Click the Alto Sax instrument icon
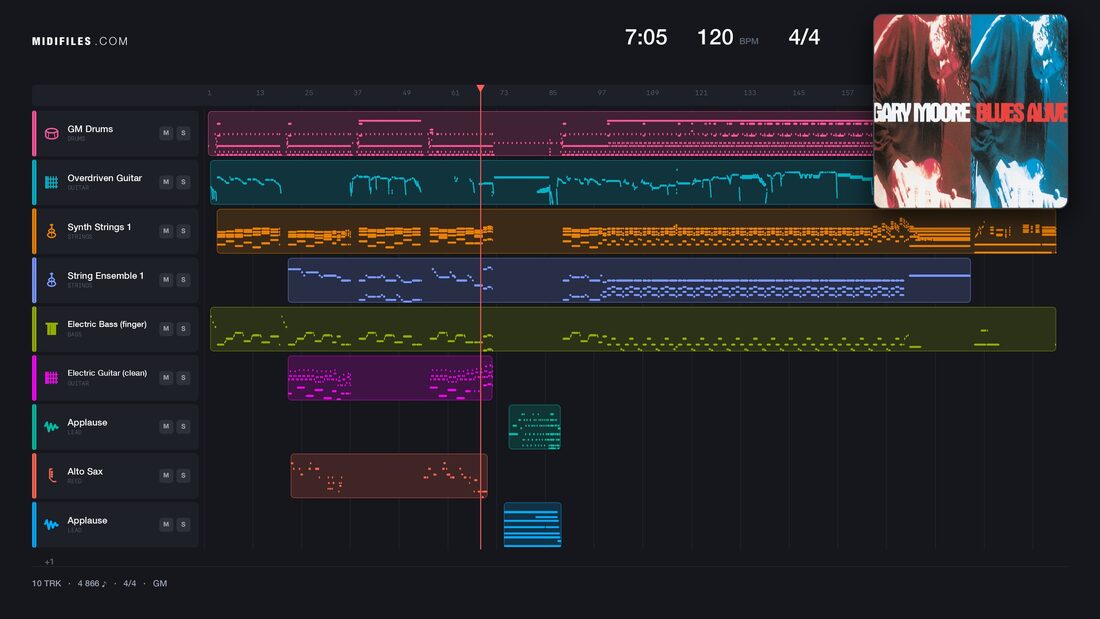 click(51, 475)
